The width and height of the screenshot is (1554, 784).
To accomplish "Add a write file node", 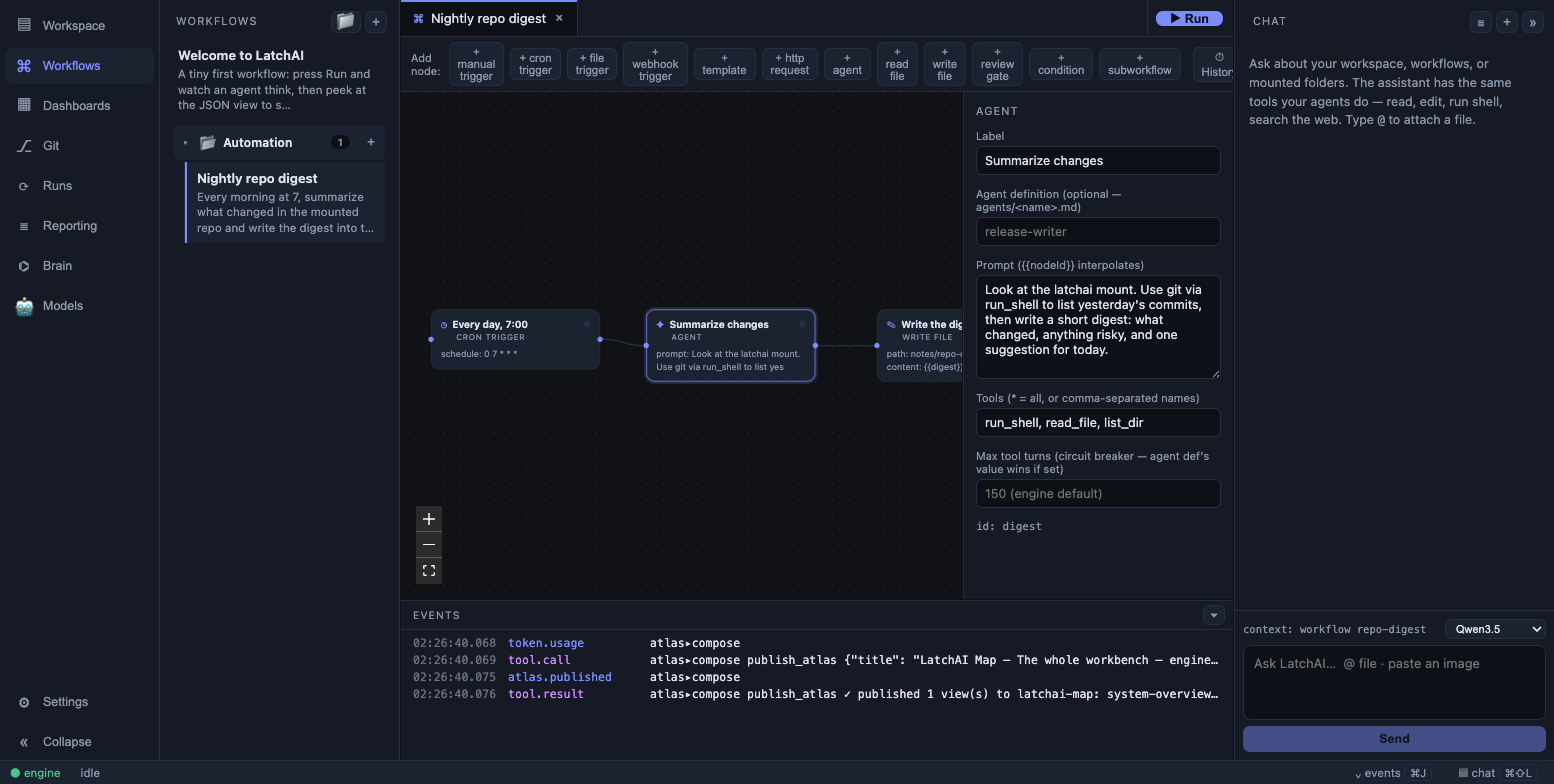I will pyautogui.click(x=944, y=64).
